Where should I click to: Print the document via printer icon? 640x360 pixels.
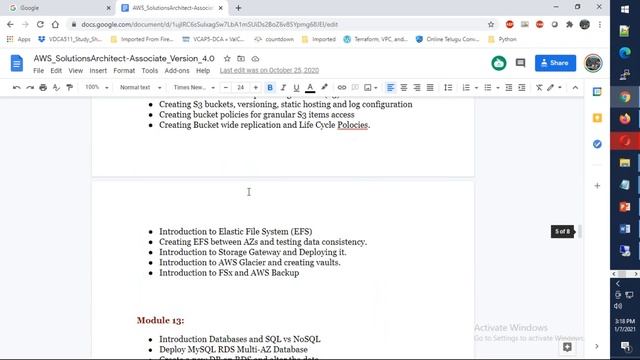(43, 87)
